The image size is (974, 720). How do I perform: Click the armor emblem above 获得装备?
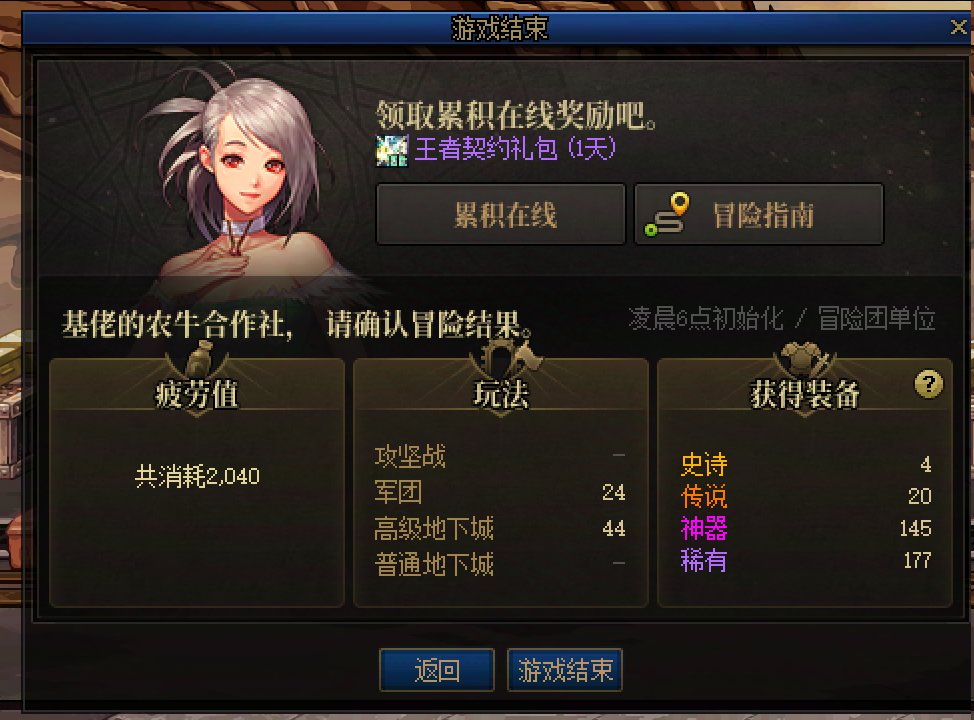[x=805, y=360]
